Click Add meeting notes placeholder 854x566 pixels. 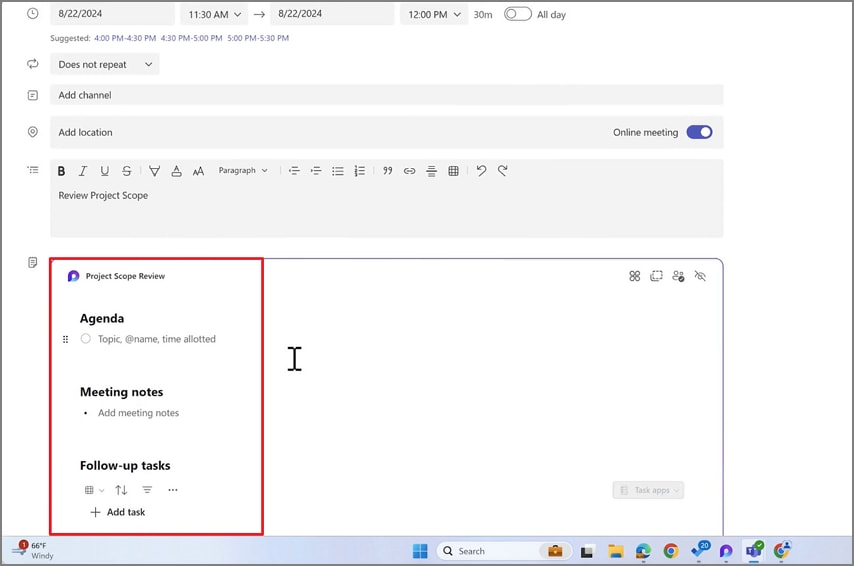click(x=138, y=413)
